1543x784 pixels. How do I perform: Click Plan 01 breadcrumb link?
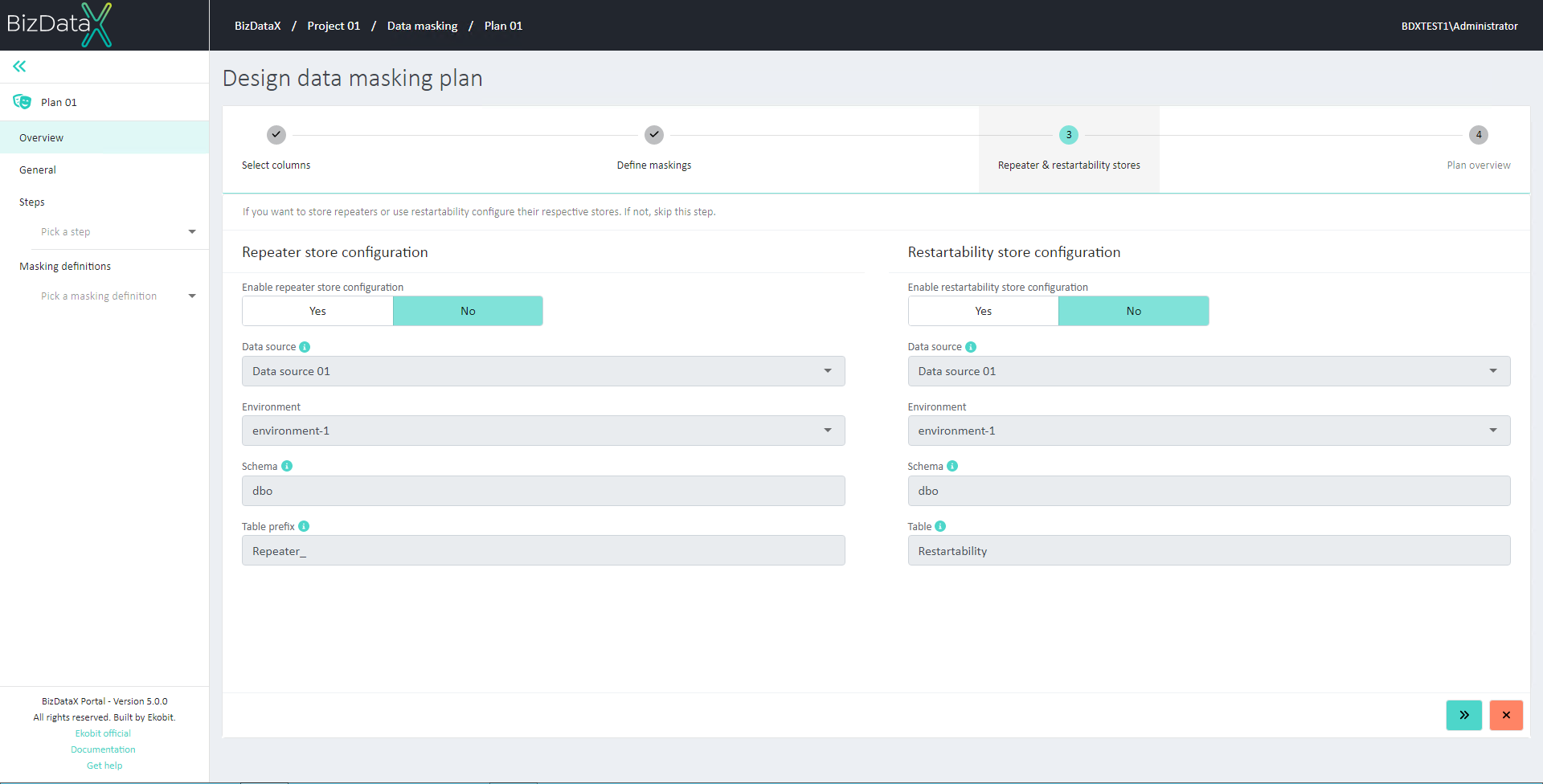click(x=503, y=26)
